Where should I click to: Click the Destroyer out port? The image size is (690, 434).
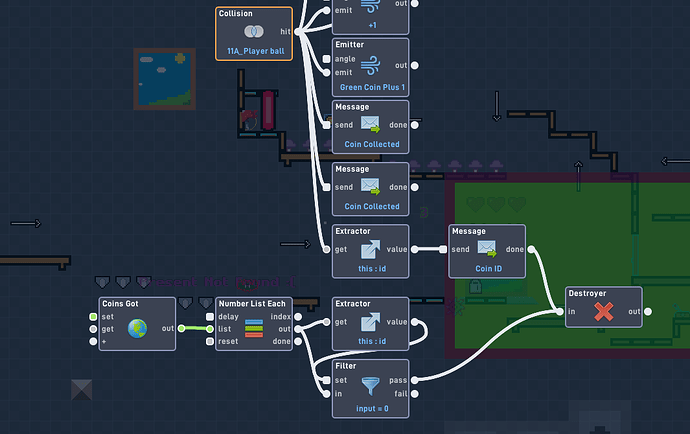648,312
